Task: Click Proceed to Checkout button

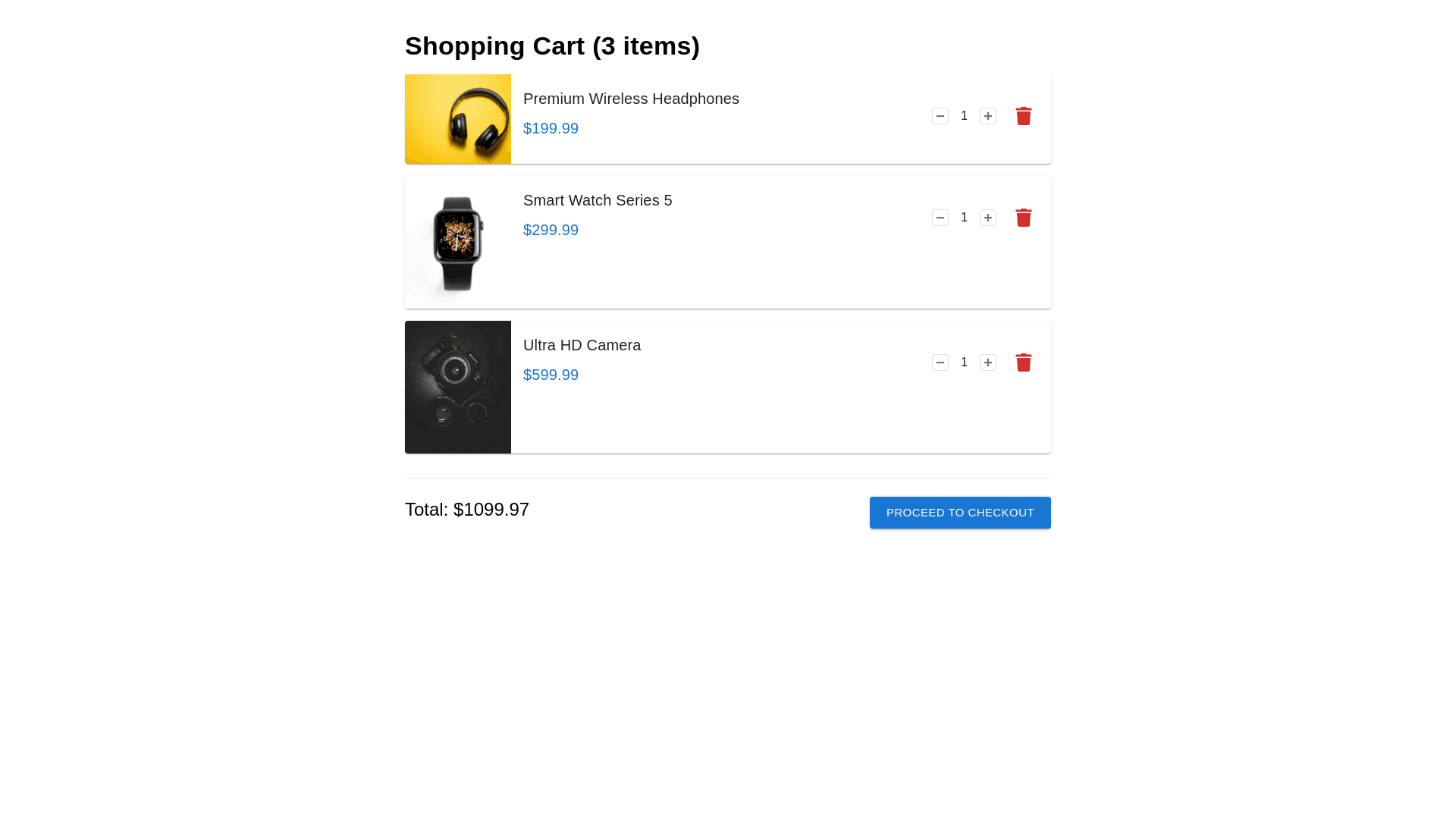Action: (960, 513)
